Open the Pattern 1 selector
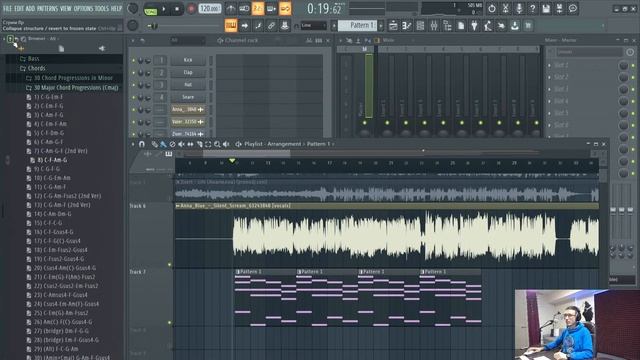Screen dimensions: 640x360 [357, 26]
